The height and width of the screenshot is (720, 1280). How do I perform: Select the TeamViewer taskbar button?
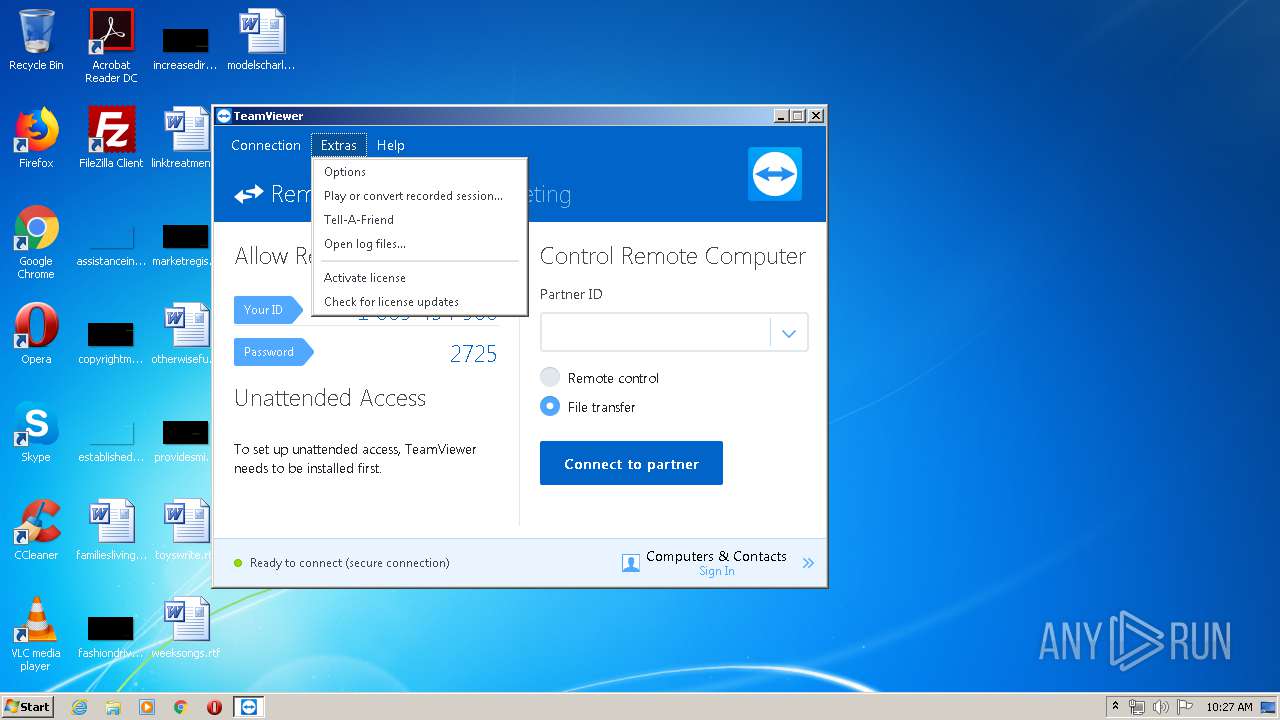pos(249,707)
